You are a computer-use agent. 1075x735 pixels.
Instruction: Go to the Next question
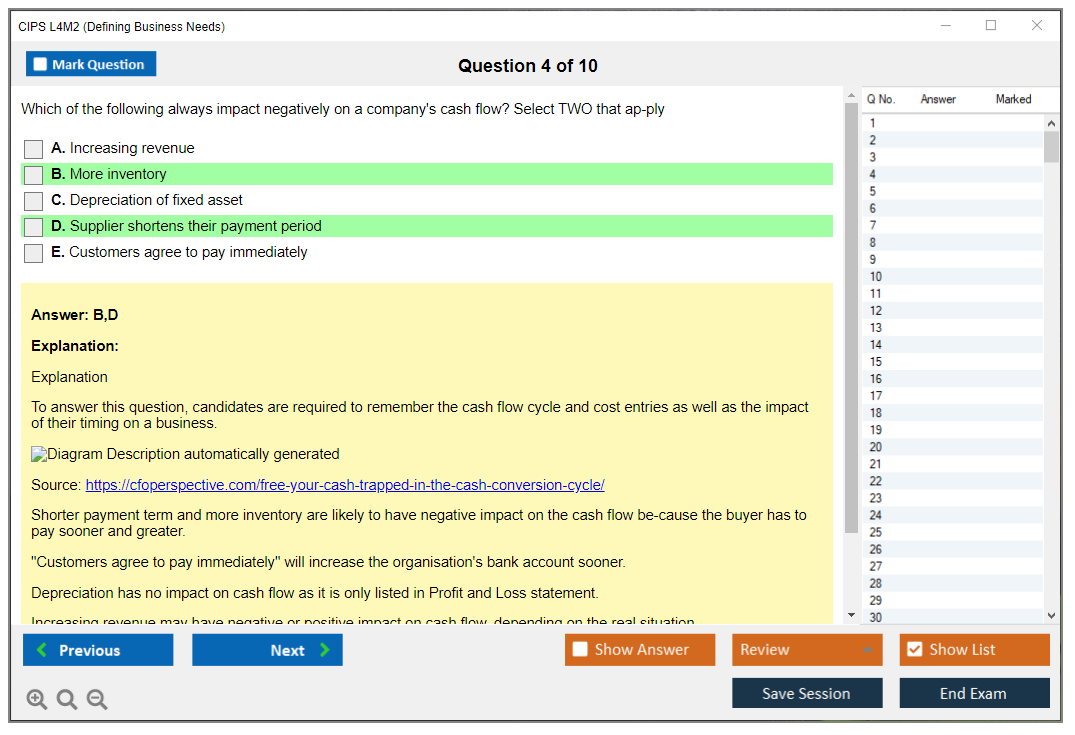click(x=267, y=650)
